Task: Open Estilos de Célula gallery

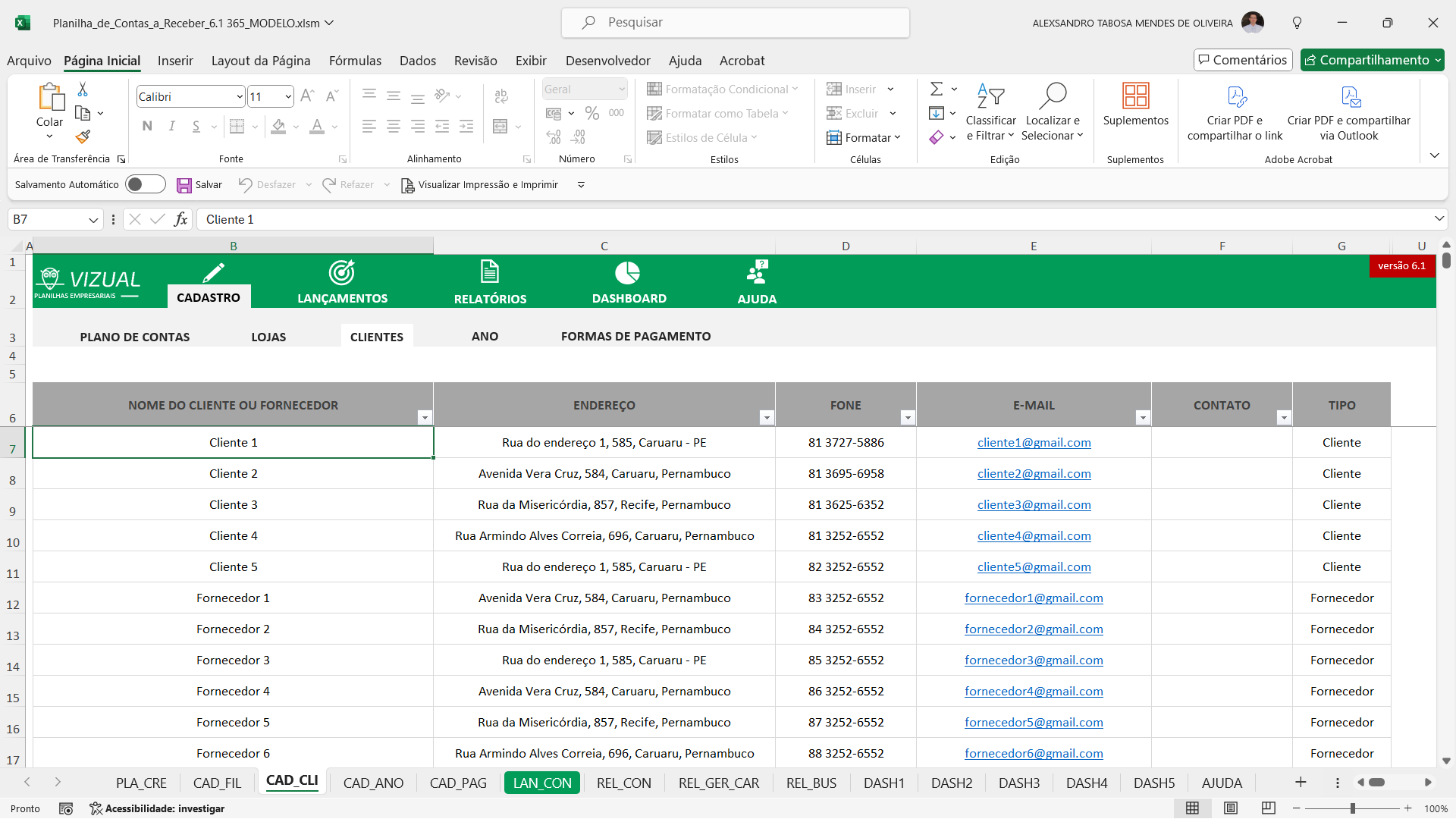Action: pos(701,137)
